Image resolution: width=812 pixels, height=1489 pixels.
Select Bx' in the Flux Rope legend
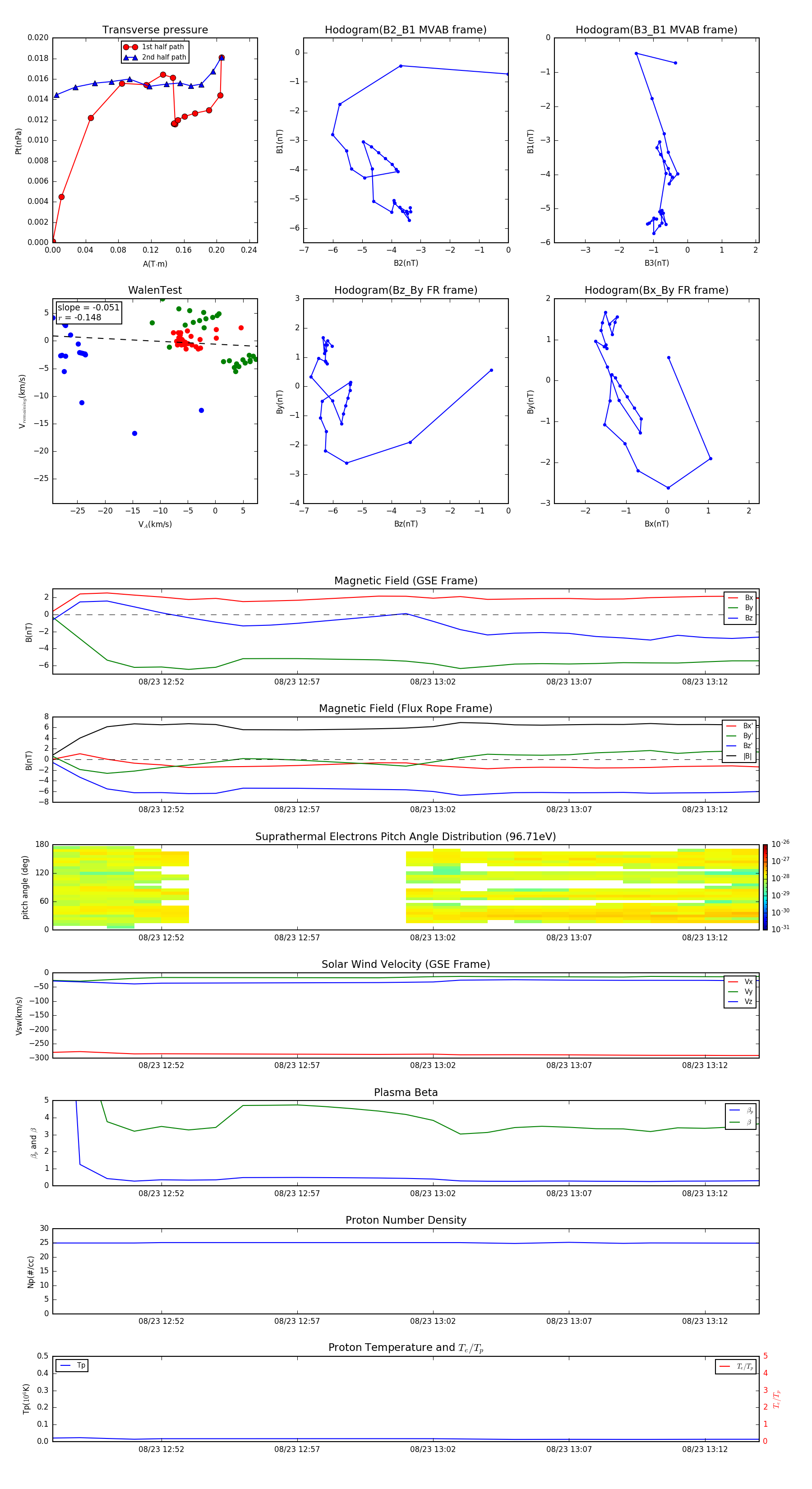[740, 726]
